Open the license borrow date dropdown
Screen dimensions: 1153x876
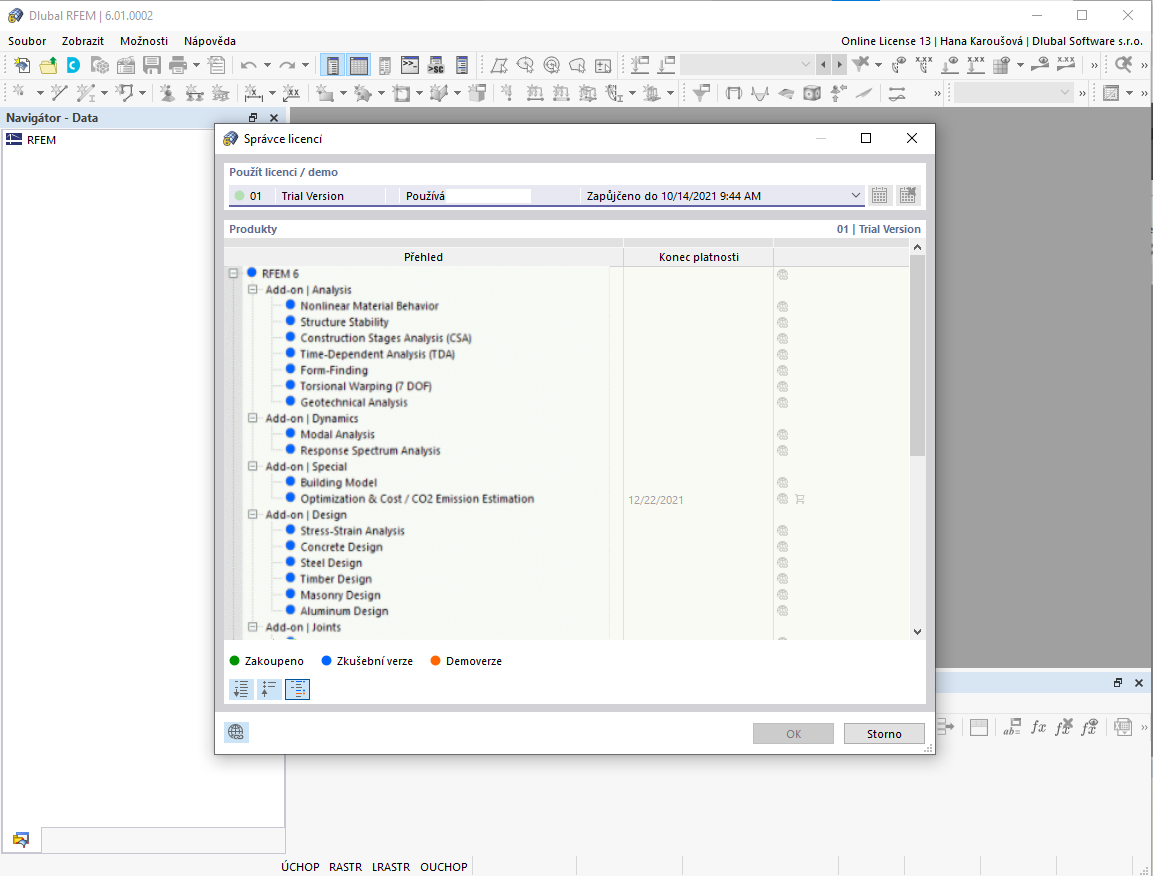click(x=855, y=195)
